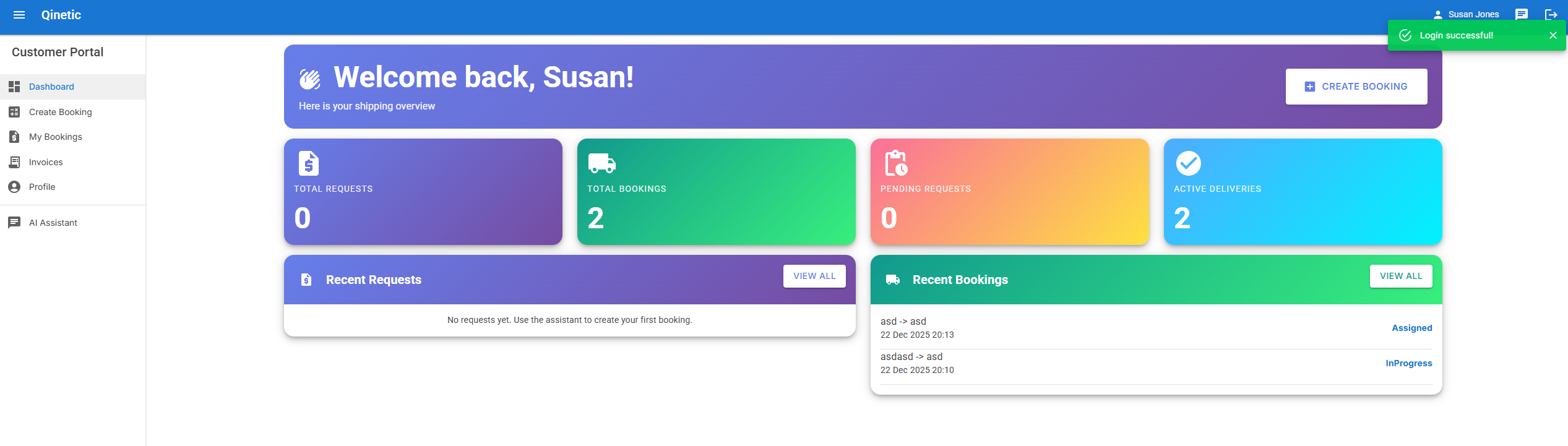Click the Login successful! message text

point(1456,35)
